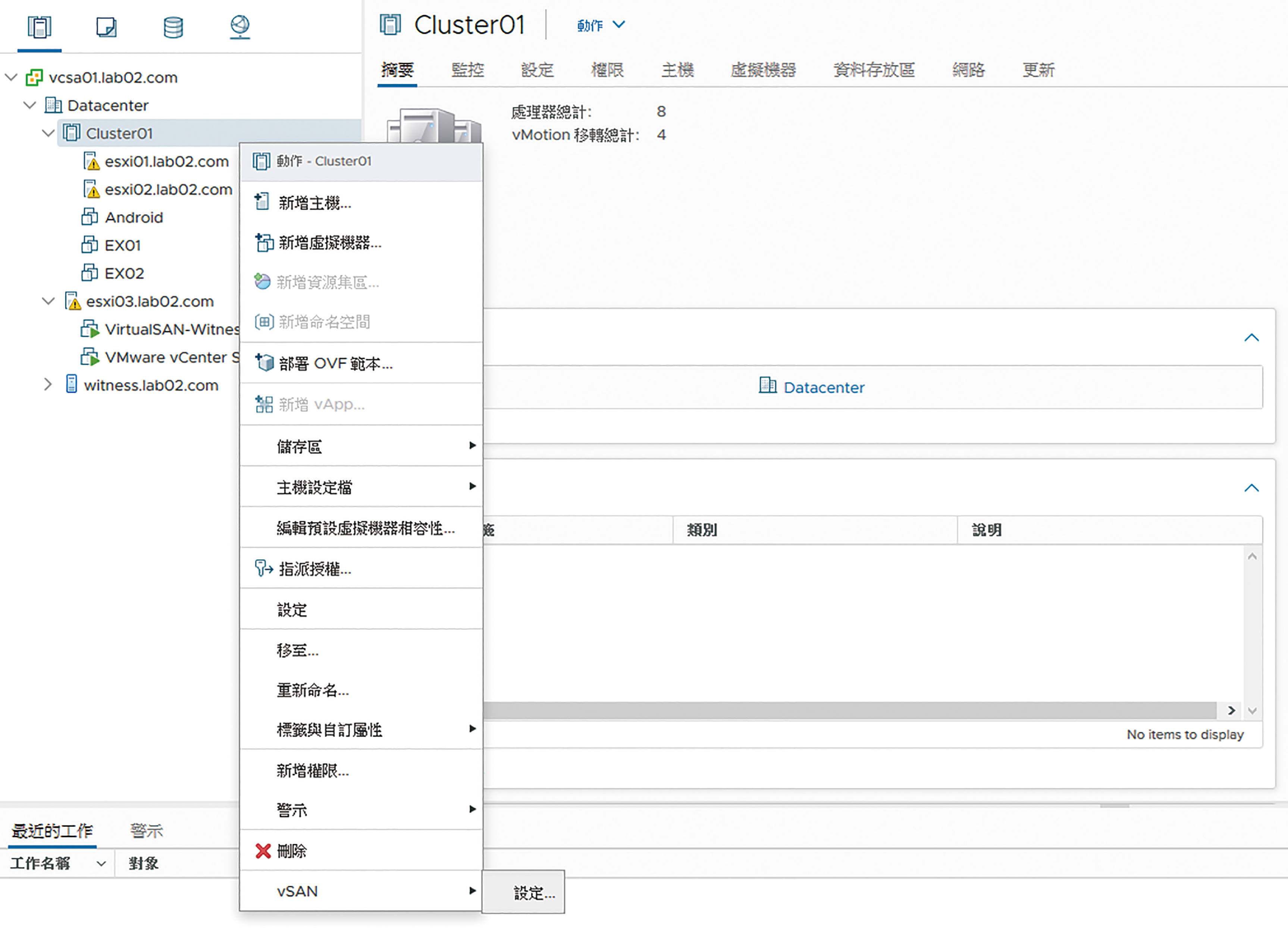Select 部署 OVF 範本... menu item
Screen dimensions: 1288x928
361,363
